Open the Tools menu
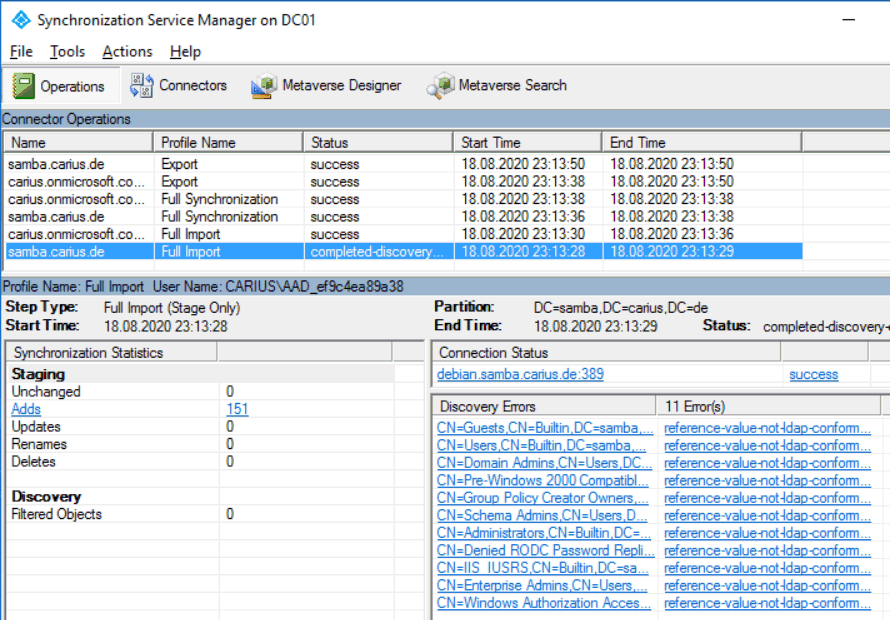 click(68, 52)
